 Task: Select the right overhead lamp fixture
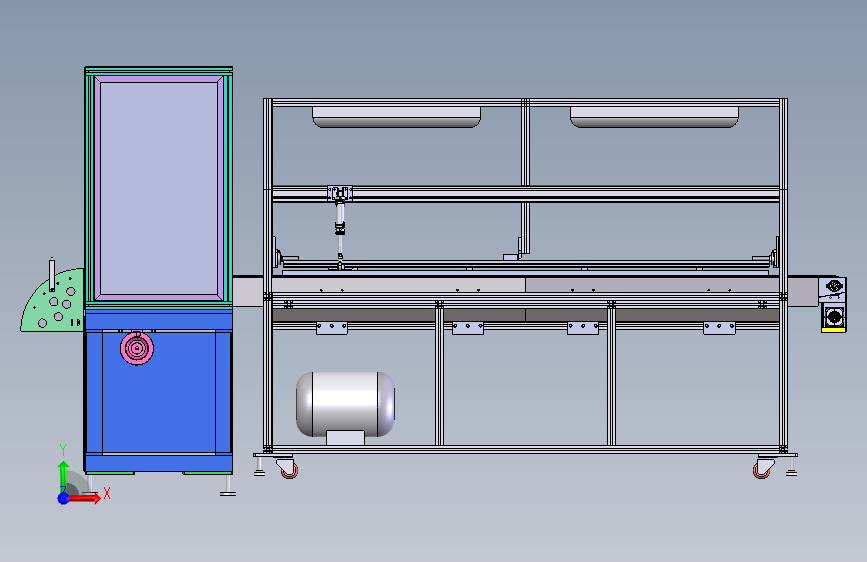[654, 117]
